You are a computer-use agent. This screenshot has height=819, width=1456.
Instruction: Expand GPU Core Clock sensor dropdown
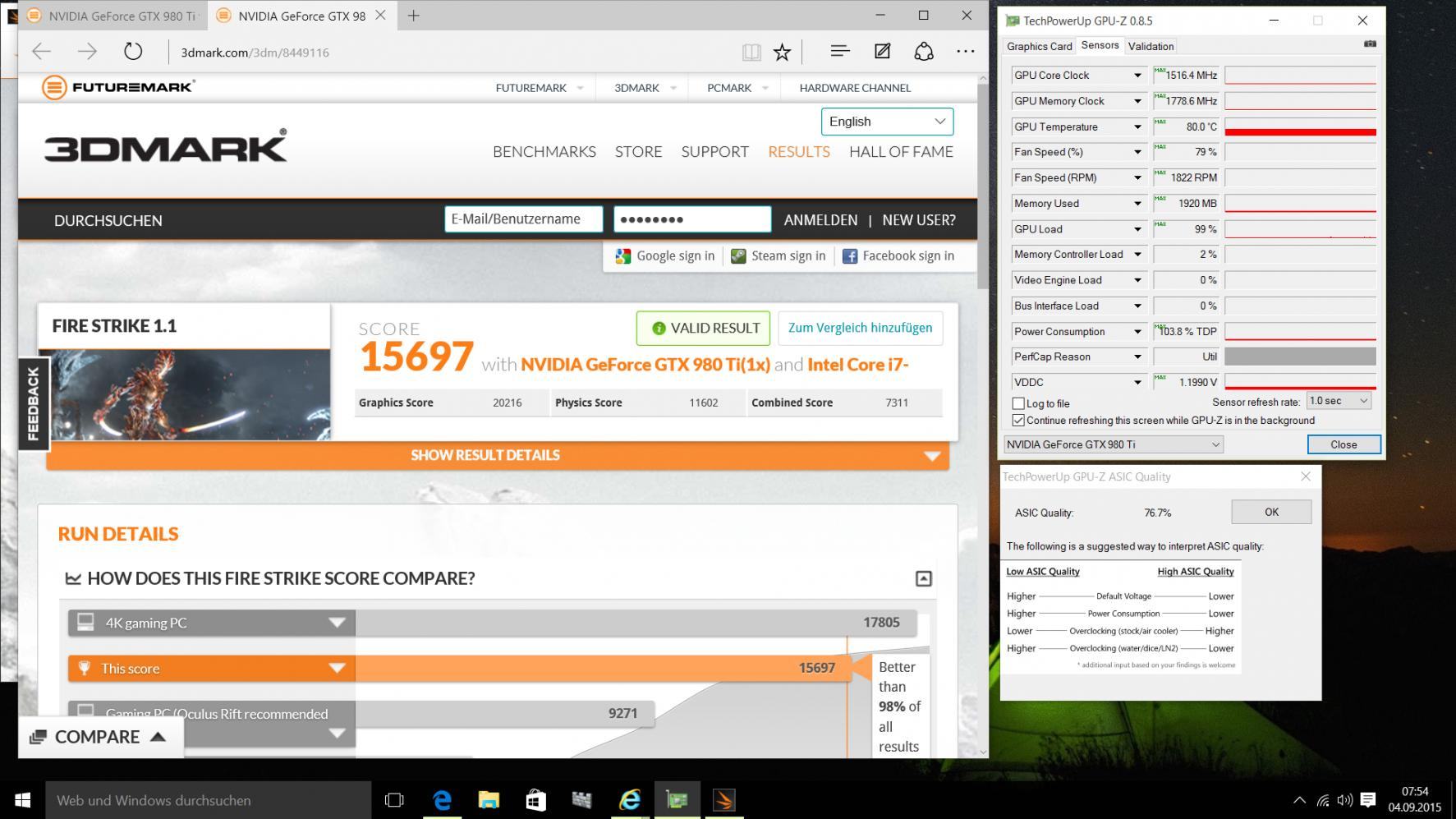tap(1137, 76)
